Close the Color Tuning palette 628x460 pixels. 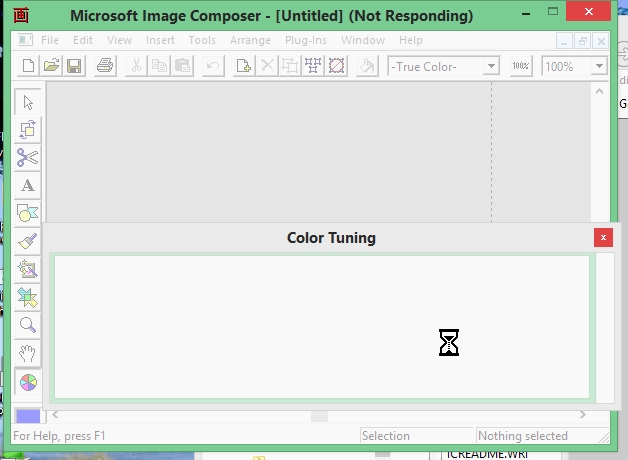(603, 238)
